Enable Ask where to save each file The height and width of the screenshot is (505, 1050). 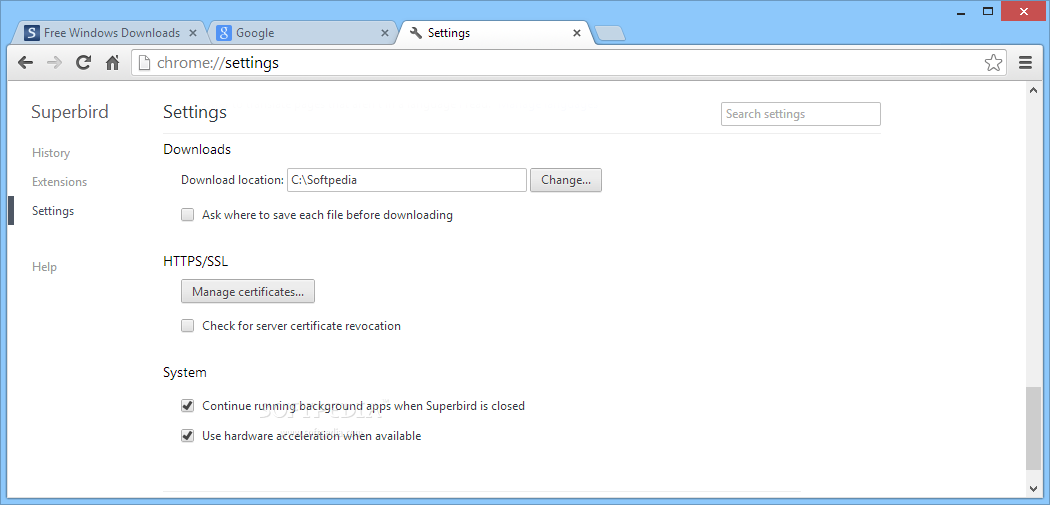[188, 215]
